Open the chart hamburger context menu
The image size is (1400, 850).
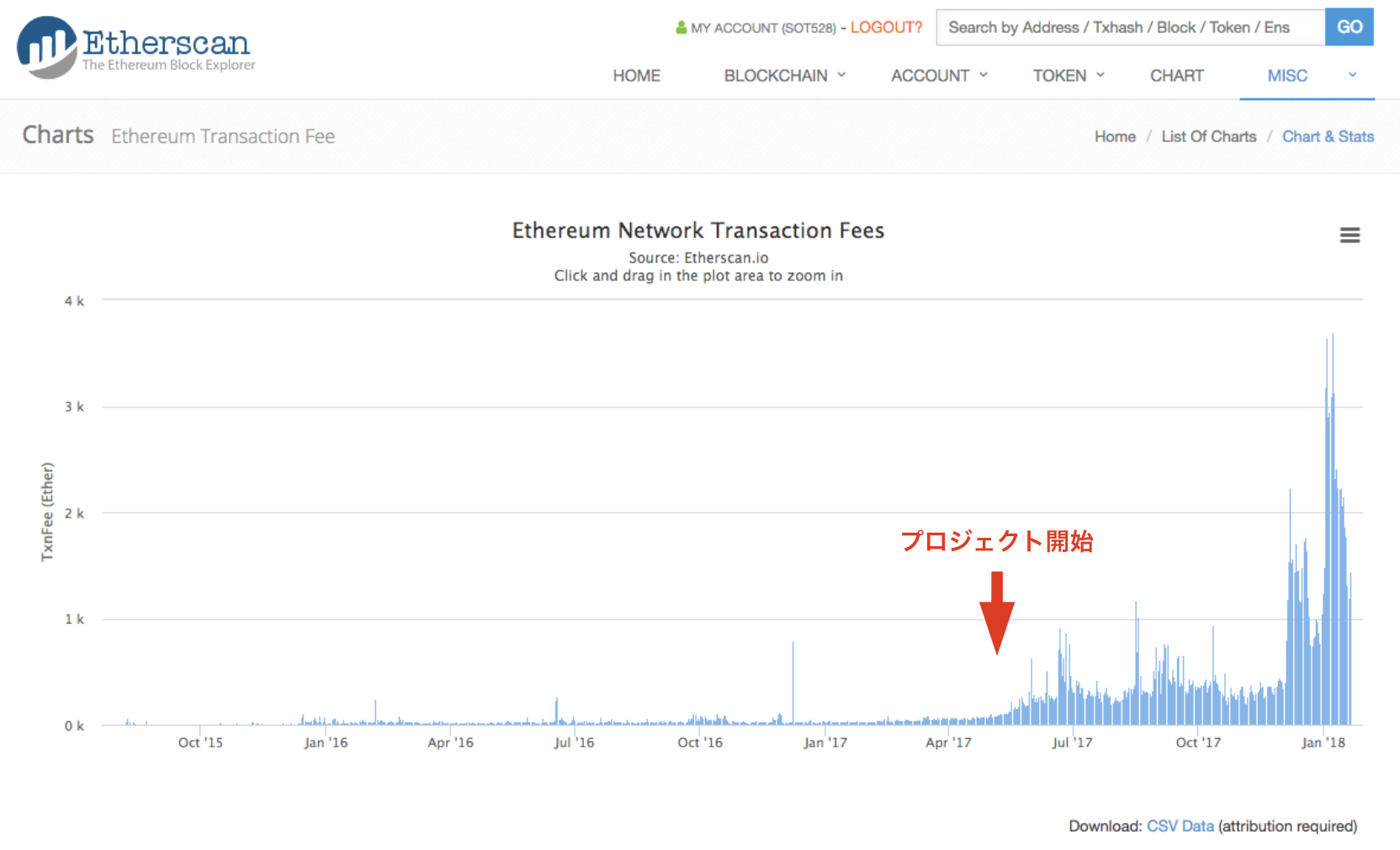(x=1350, y=236)
